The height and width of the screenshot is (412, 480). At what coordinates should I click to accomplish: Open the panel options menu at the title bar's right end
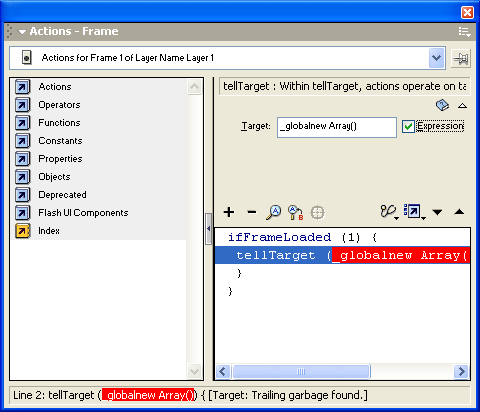(x=464, y=32)
